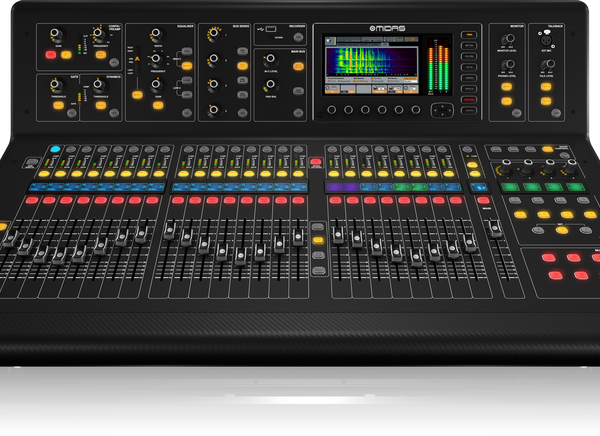Click the lit yellow Set B button
The width and height of the screenshot is (600, 436).
pos(561,230)
